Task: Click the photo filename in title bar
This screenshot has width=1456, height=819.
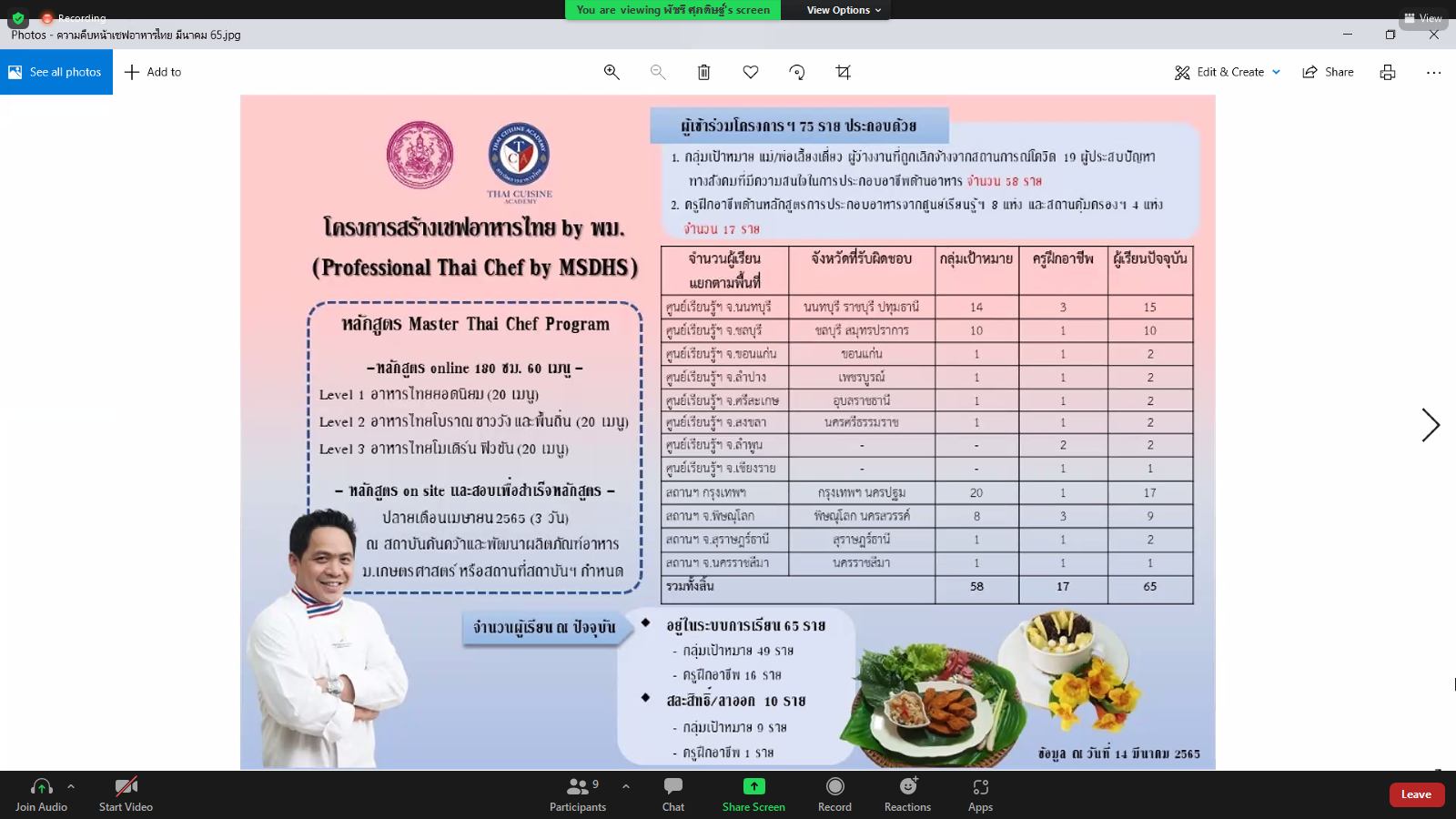Action: pos(149,35)
